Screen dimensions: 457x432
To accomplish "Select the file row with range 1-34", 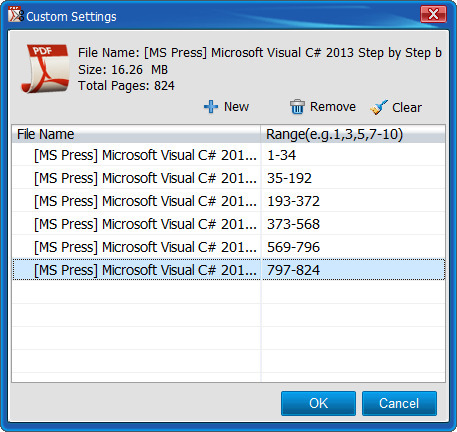I will click(x=229, y=155).
